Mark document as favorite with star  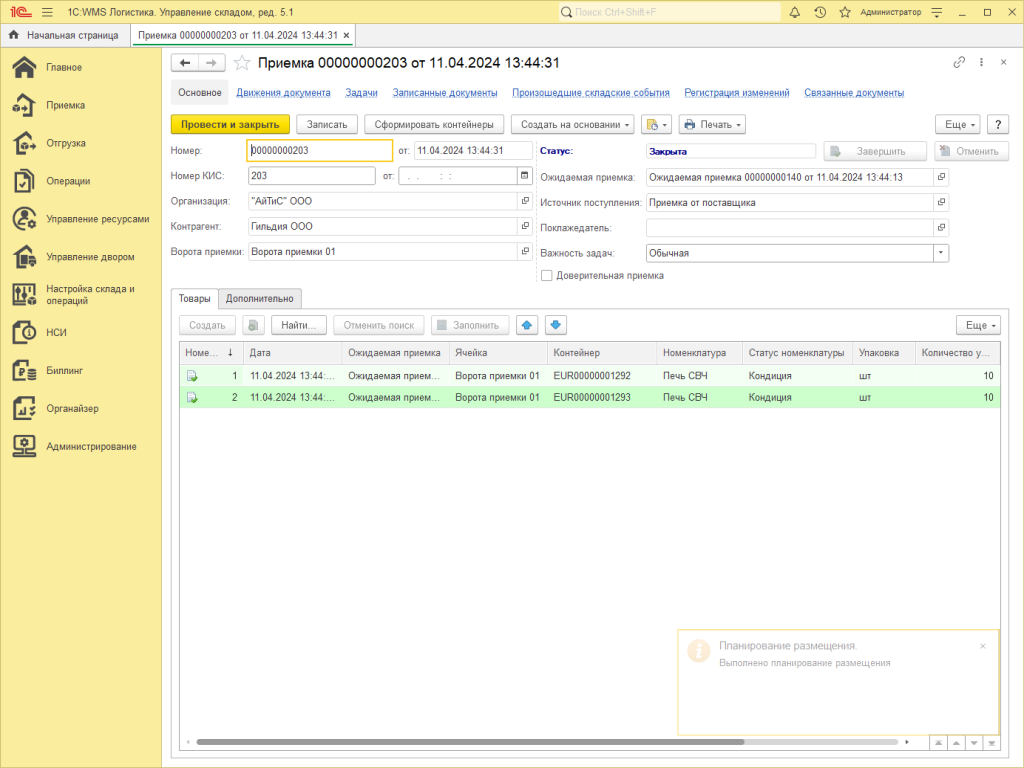[x=241, y=62]
